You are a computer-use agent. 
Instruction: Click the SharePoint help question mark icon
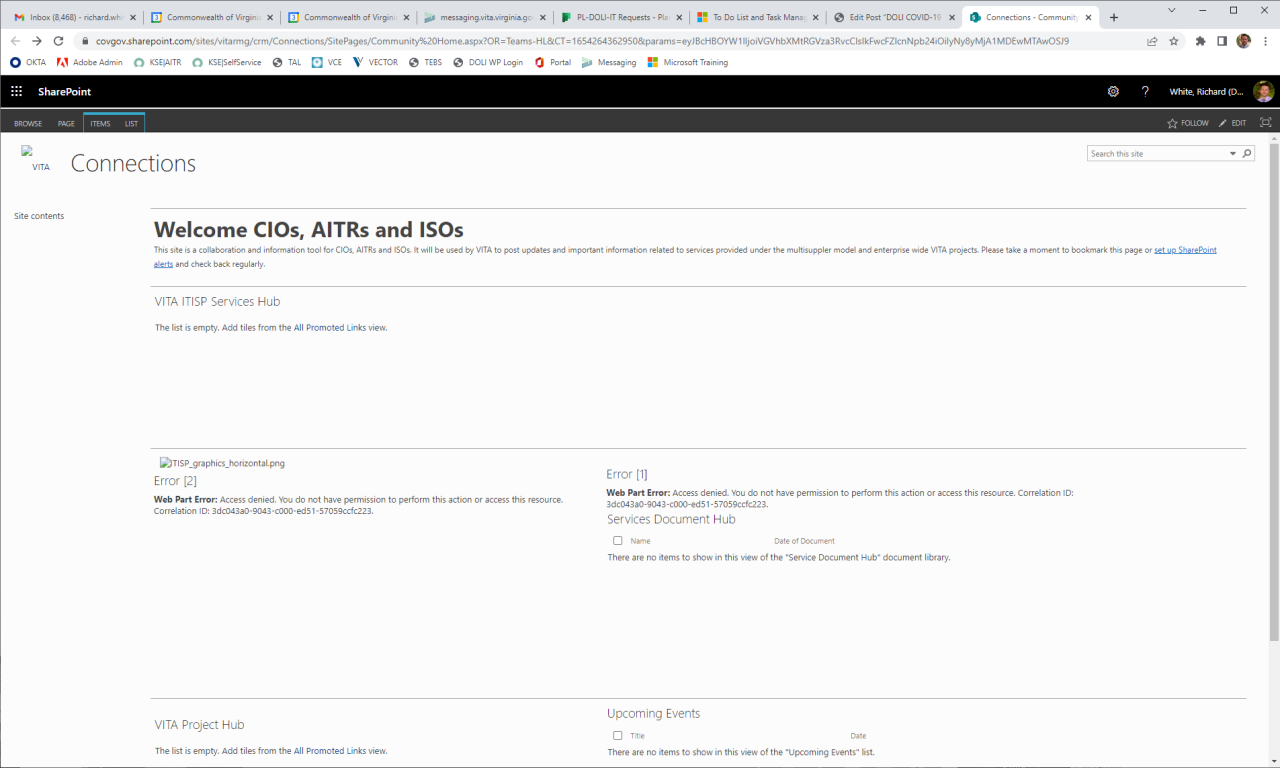1145,92
